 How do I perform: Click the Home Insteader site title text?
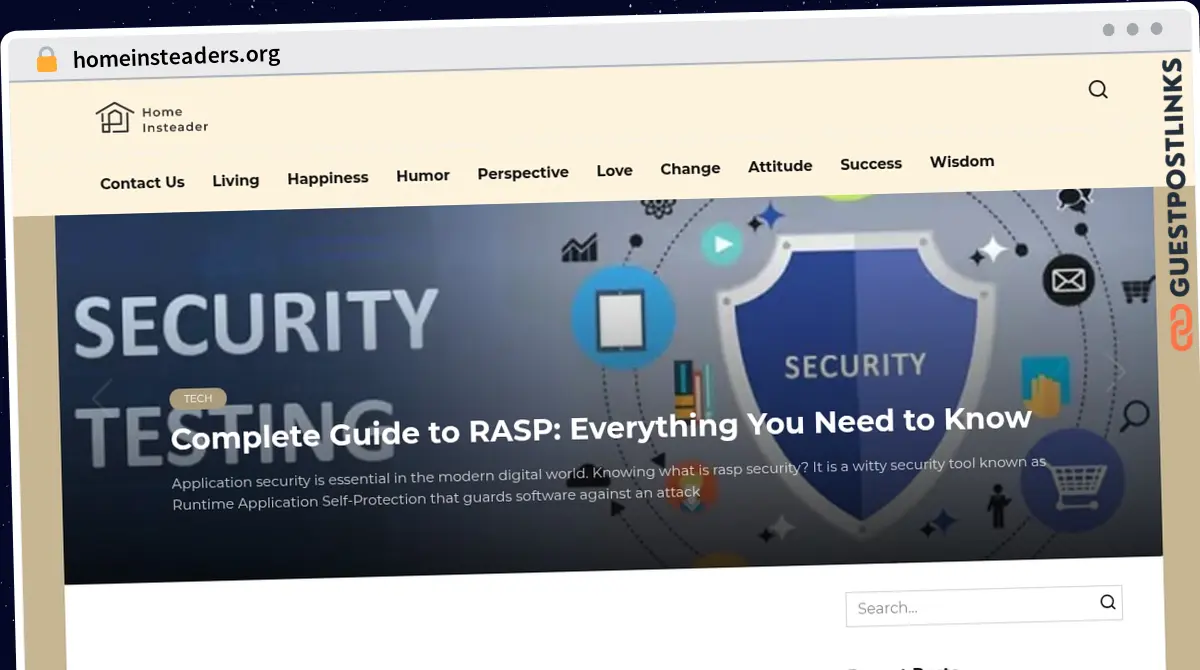(175, 120)
